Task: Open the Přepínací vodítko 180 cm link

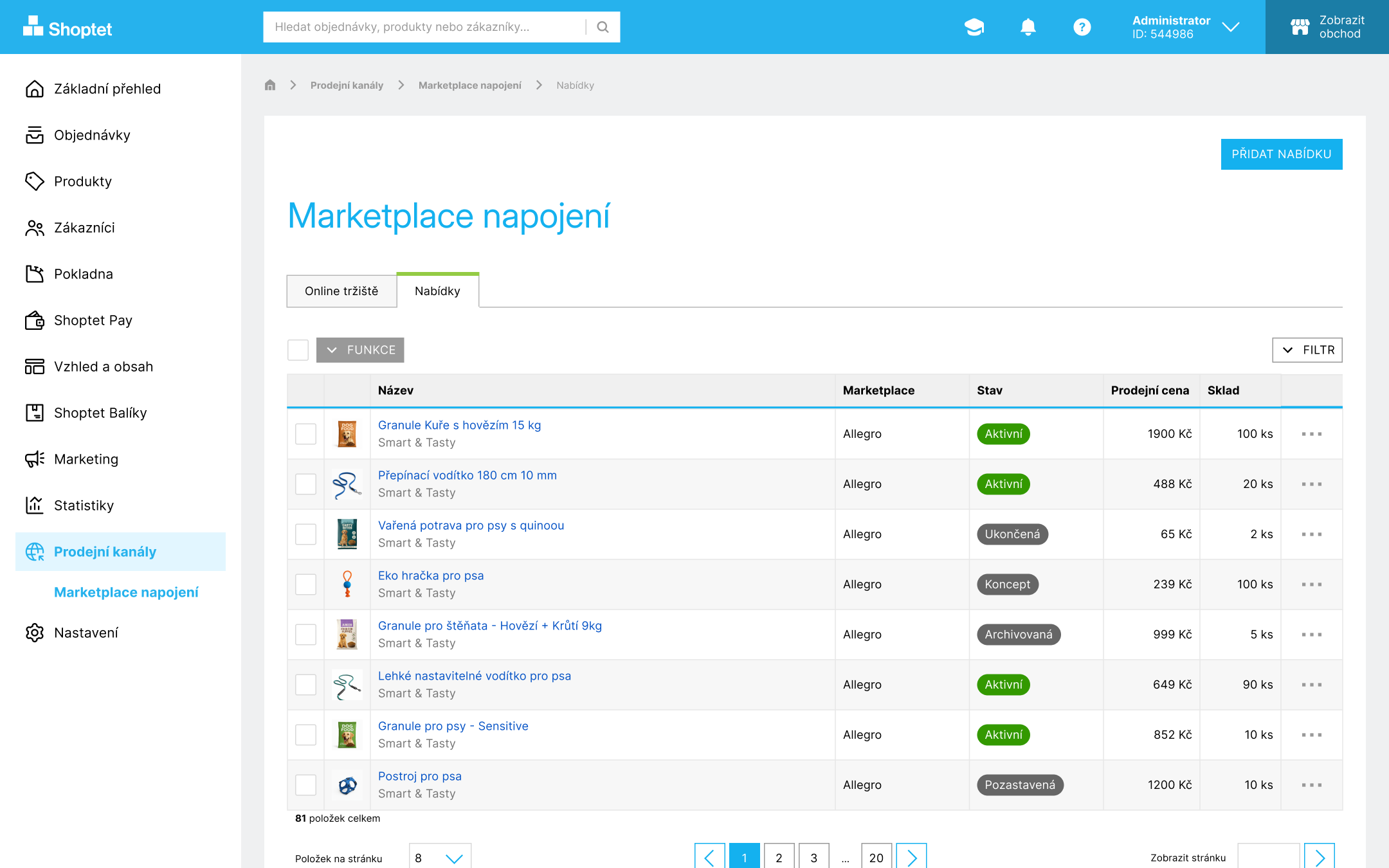Action: tap(467, 475)
